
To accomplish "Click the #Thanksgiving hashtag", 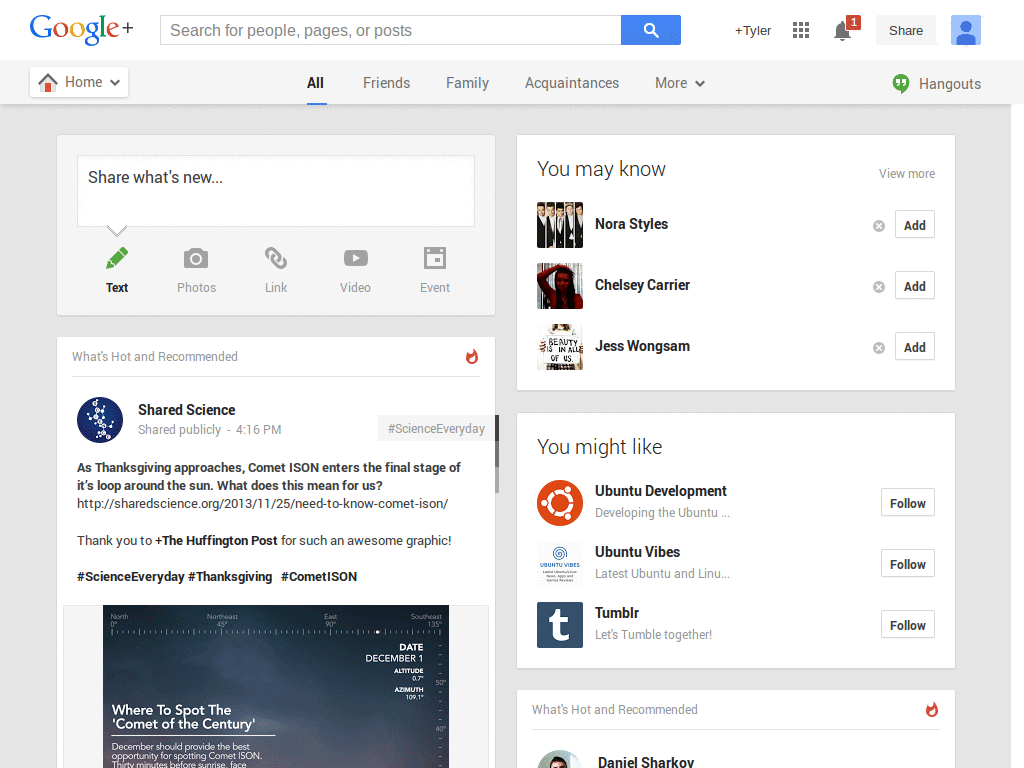I will coord(230,577).
